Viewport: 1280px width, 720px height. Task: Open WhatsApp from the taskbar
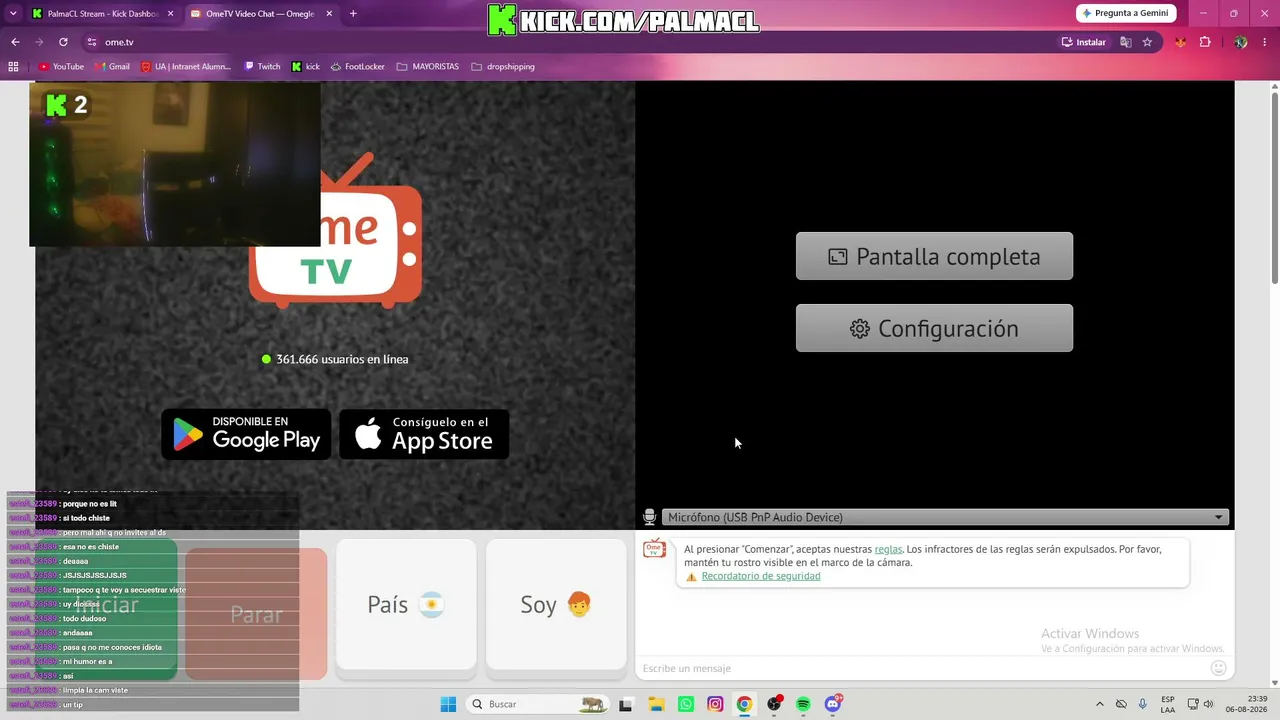686,704
